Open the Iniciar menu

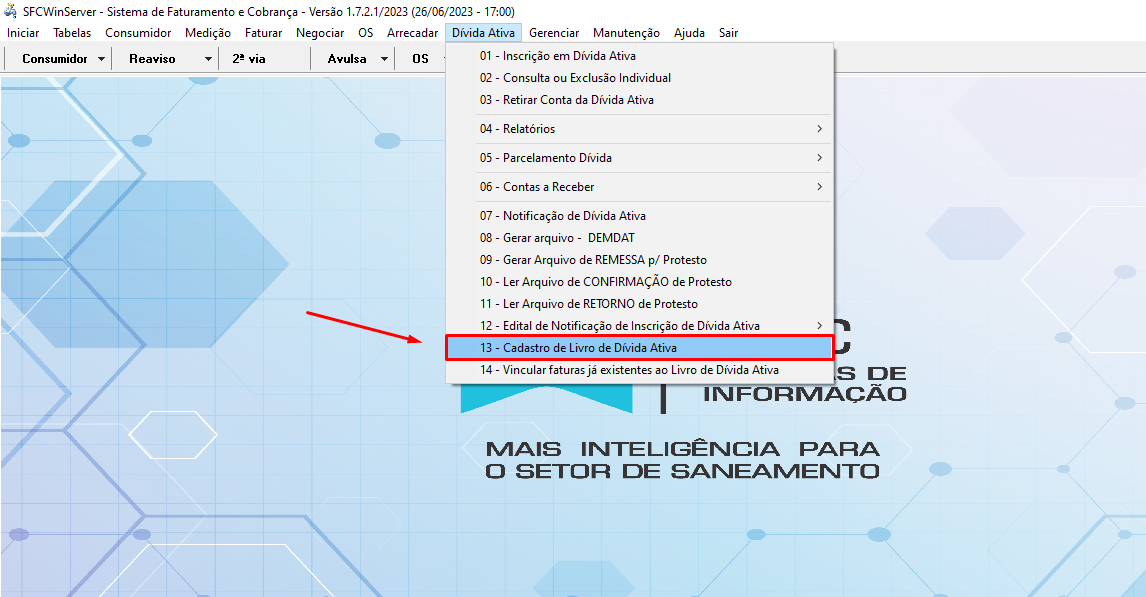pos(22,32)
